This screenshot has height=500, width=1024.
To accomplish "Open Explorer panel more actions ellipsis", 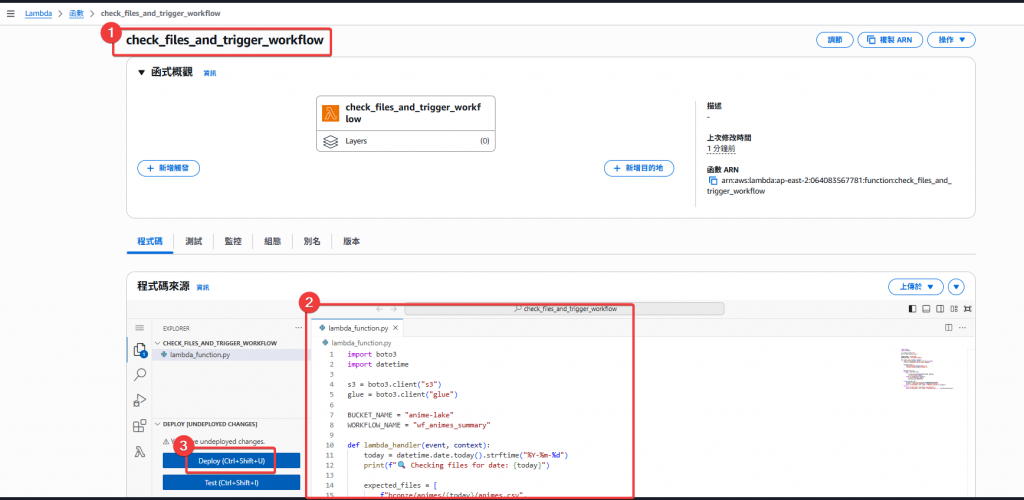I will click(x=298, y=328).
